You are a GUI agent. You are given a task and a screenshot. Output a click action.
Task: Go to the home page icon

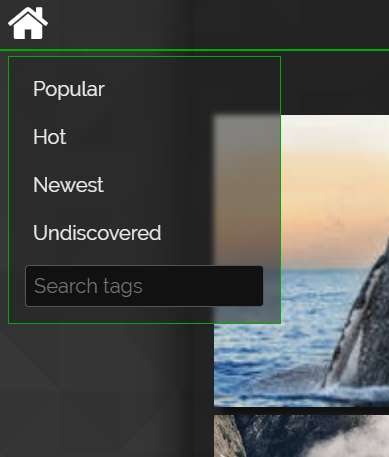pos(28,23)
